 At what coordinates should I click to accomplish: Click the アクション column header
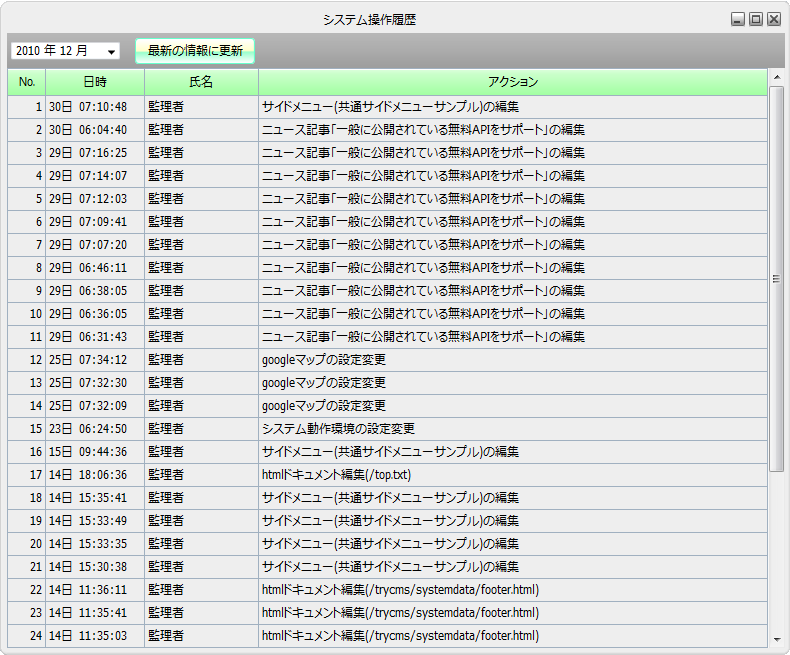point(512,82)
